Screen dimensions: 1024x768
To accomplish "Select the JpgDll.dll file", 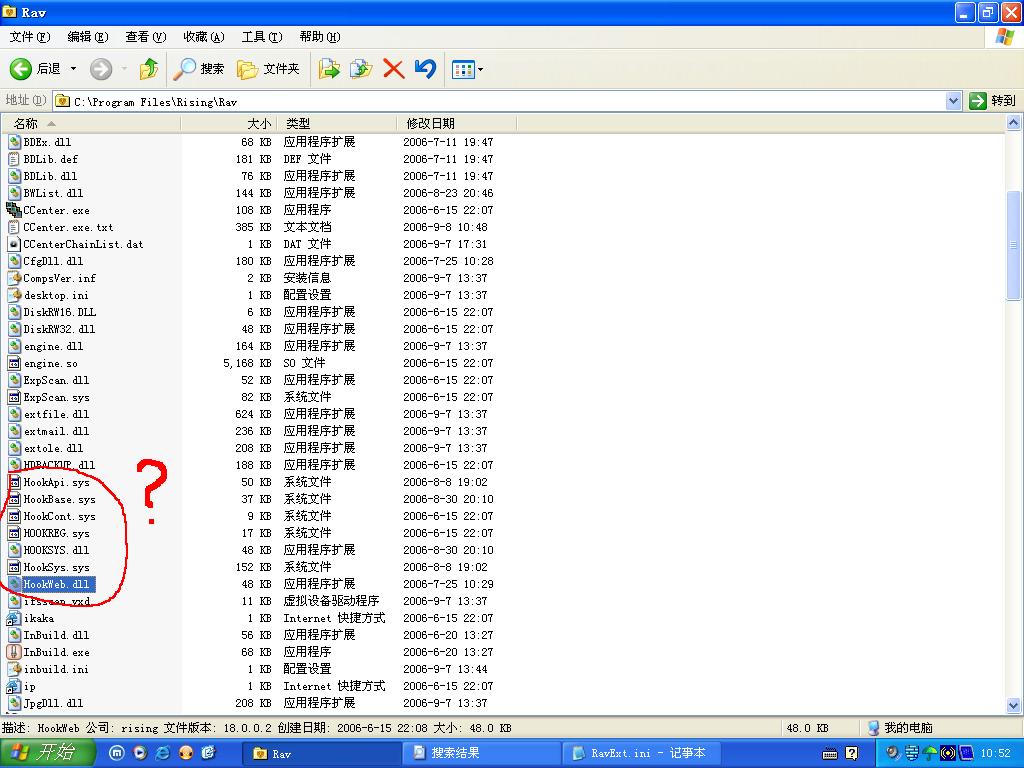I will coord(53,703).
